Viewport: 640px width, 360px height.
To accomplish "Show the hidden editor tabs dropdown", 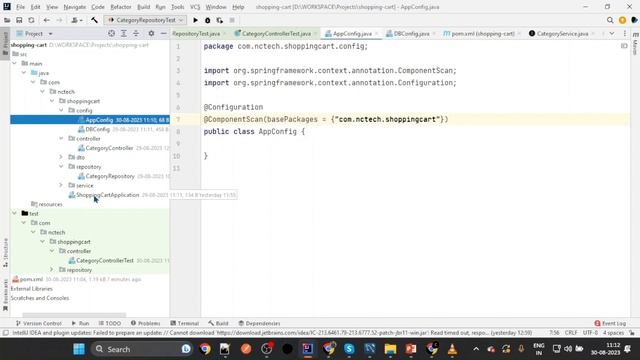I will pos(612,33).
